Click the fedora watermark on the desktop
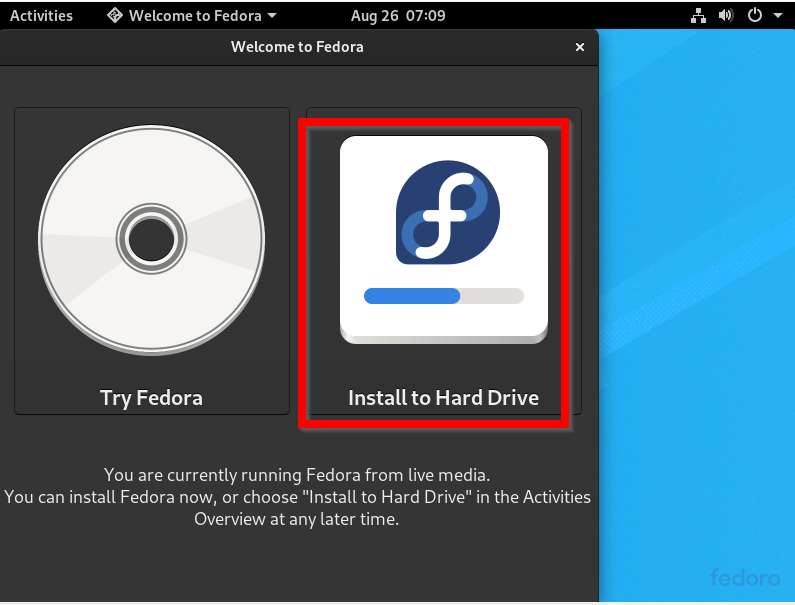The image size is (795, 605). [x=745, y=577]
